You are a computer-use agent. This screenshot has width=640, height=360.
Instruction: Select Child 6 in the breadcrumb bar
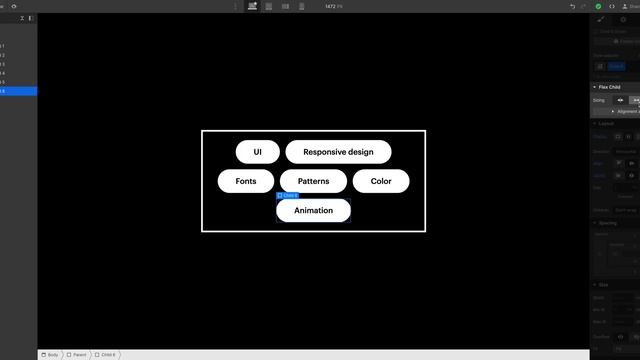click(x=105, y=355)
